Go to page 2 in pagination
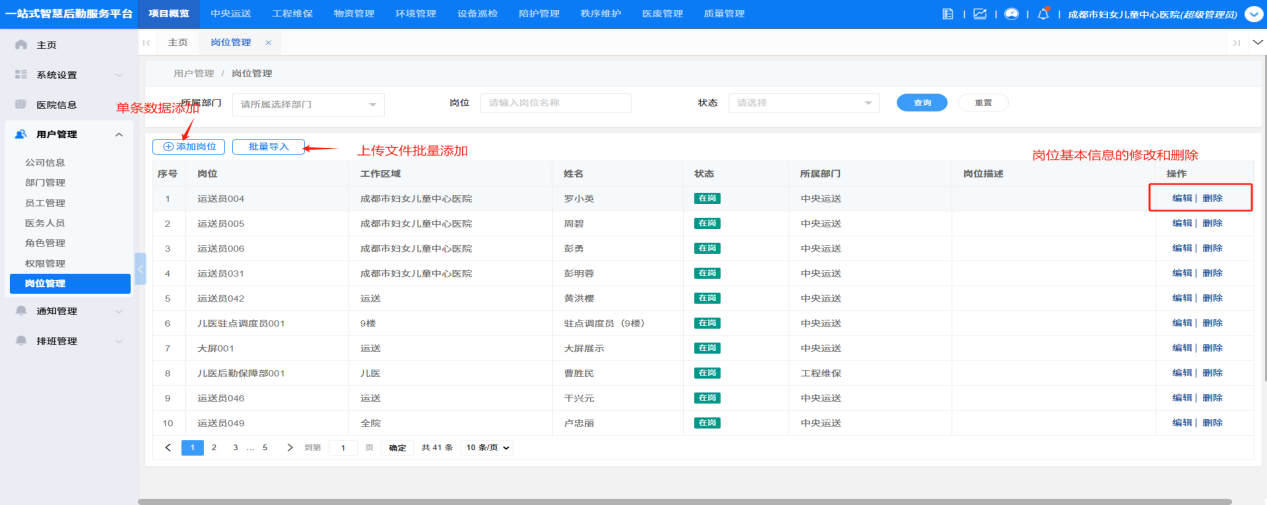 [214, 447]
